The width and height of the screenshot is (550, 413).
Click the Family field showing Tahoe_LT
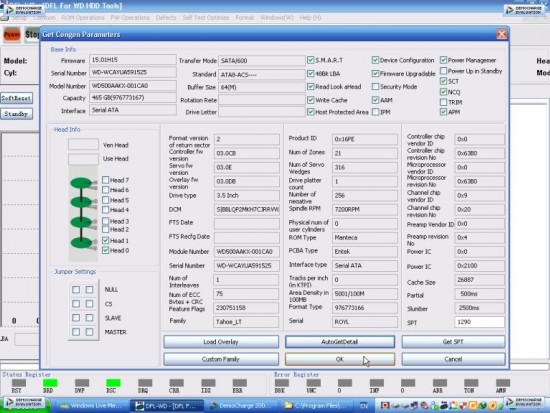246,322
